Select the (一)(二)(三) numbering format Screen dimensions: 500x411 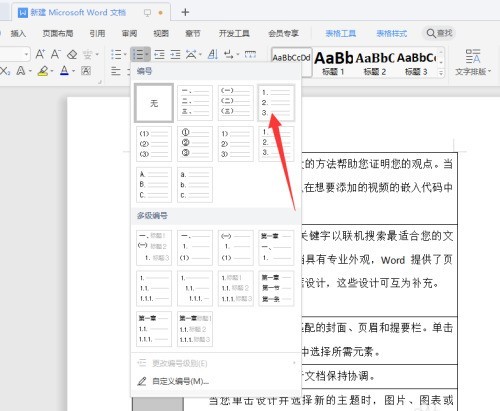point(236,103)
